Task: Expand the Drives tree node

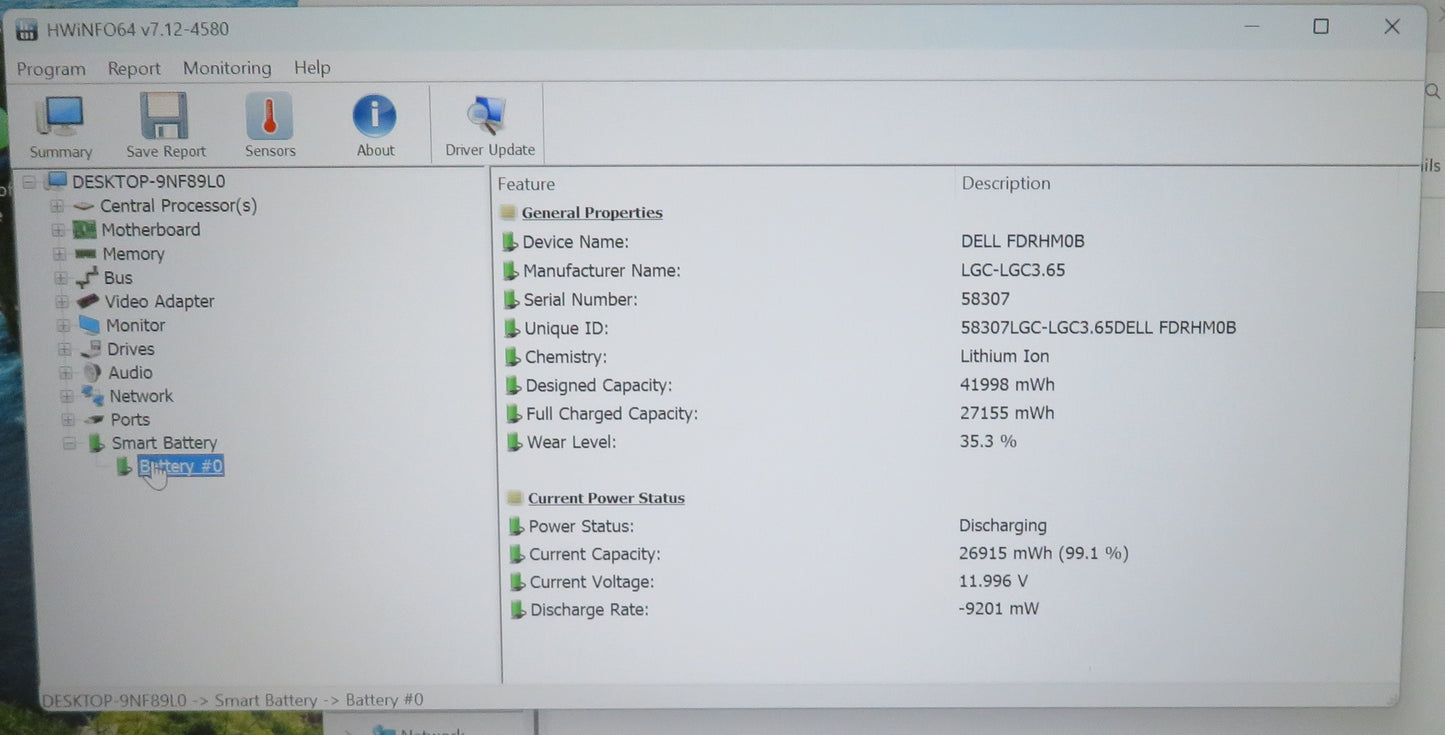Action: [x=65, y=348]
